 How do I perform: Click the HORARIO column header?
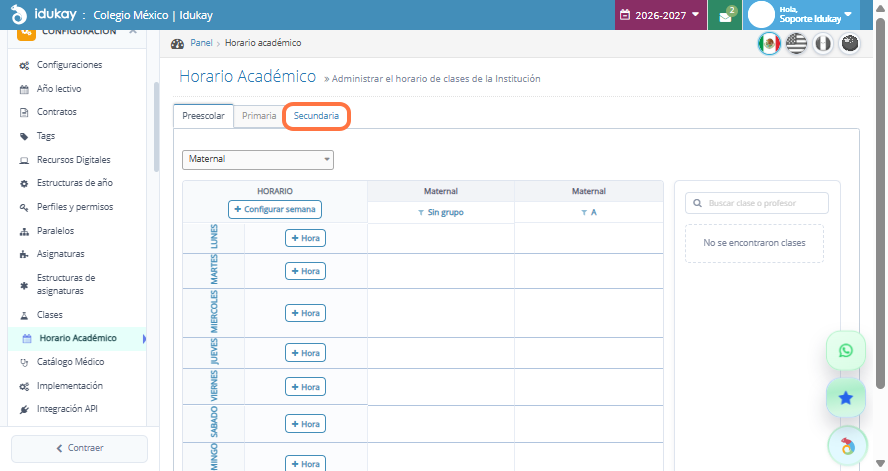(275, 191)
